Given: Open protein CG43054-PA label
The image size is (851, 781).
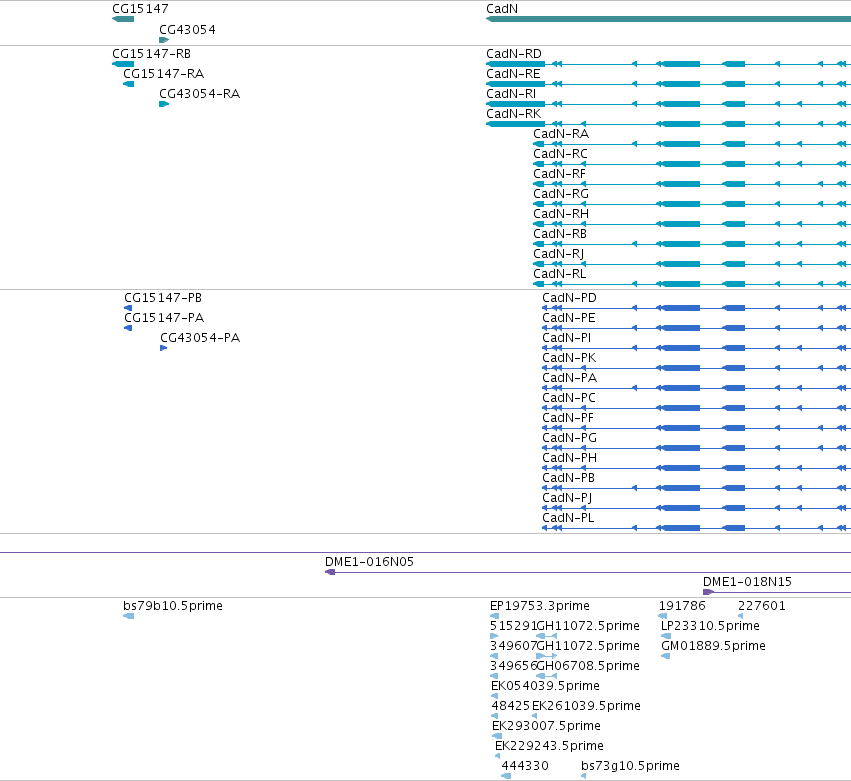Looking at the screenshot, I should click(x=200, y=338).
